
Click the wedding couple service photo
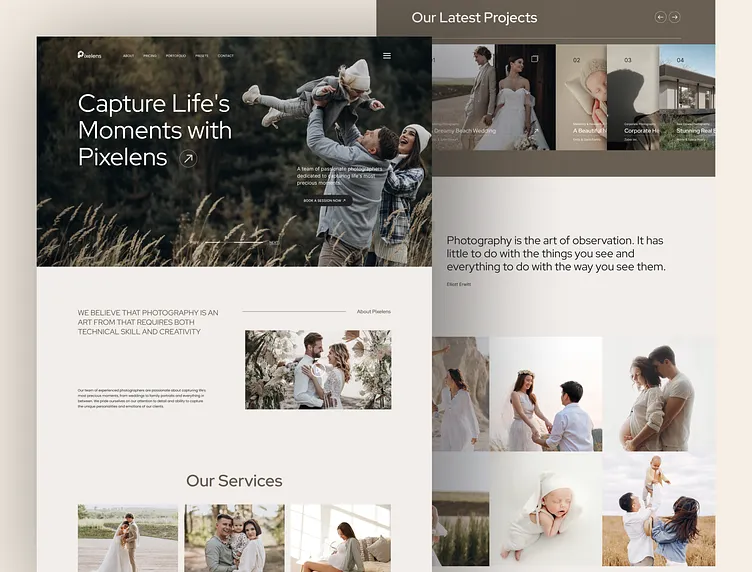point(128,537)
